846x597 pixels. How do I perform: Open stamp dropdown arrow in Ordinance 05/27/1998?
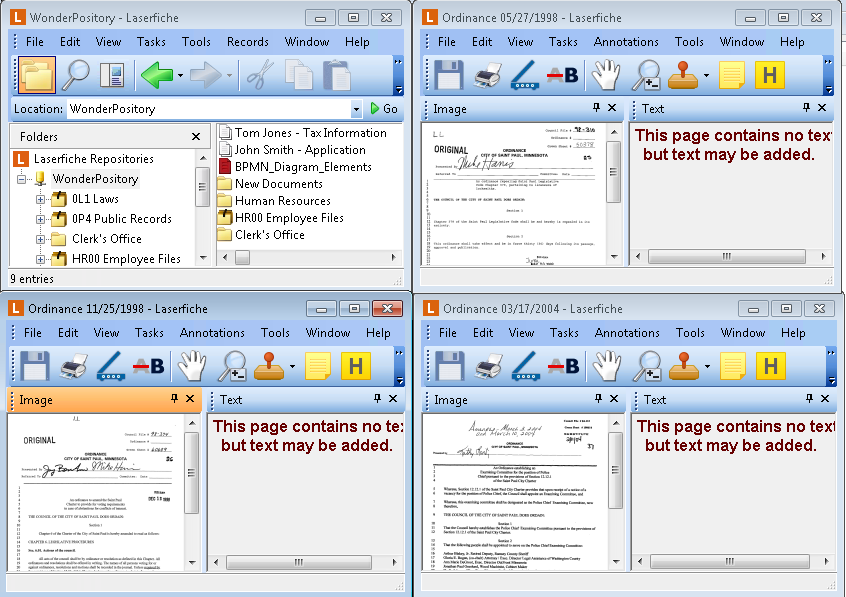(706, 76)
